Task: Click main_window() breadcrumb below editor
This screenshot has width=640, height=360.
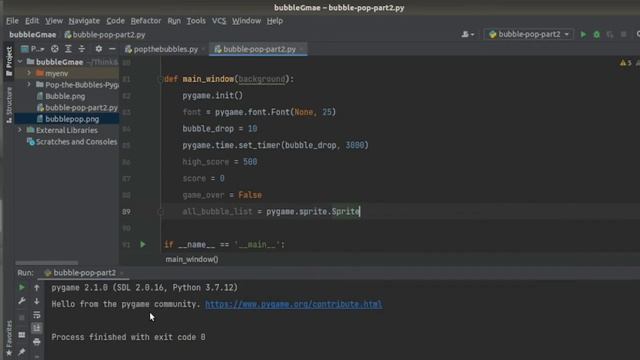Action: [192, 260]
